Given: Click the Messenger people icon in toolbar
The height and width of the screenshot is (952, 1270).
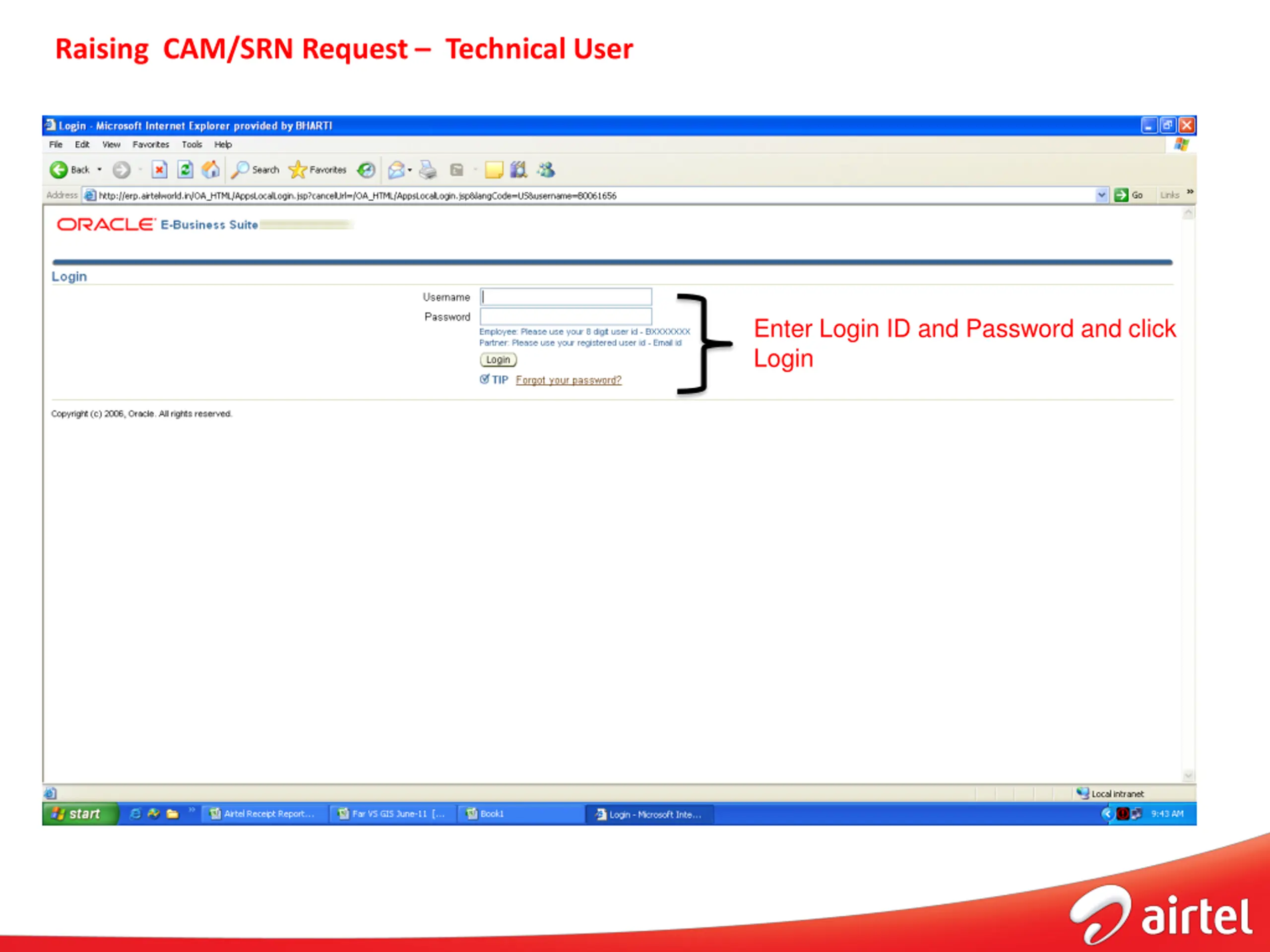Looking at the screenshot, I should [546, 169].
